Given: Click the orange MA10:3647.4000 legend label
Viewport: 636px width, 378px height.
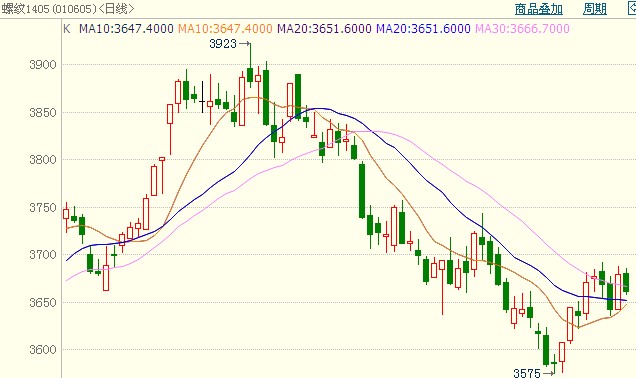Looking at the screenshot, I should click(225, 28).
